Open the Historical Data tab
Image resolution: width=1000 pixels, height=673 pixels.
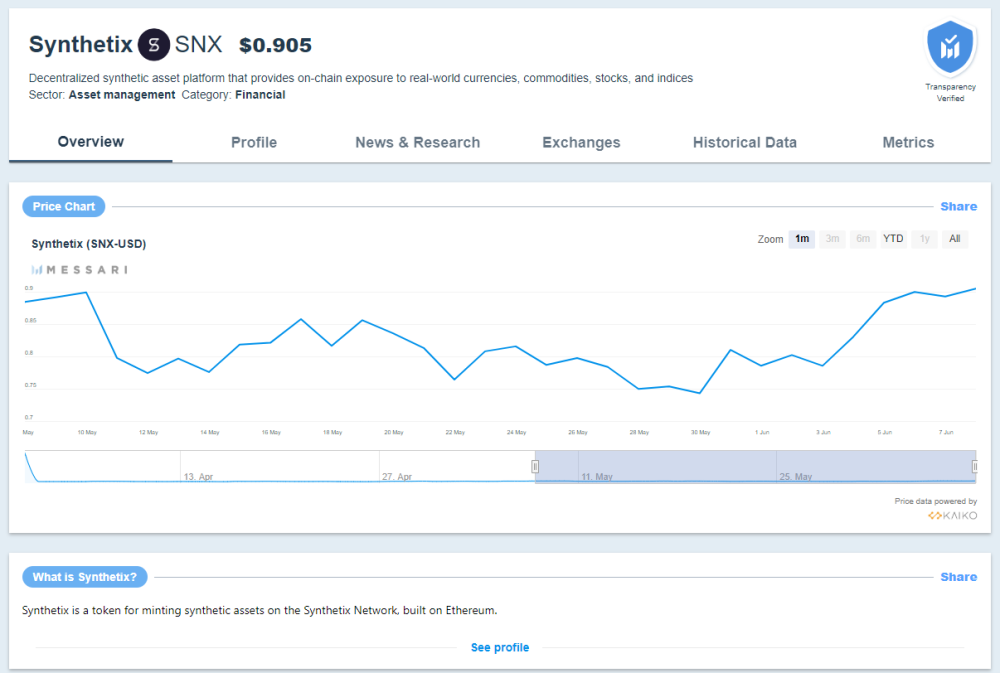tap(745, 142)
